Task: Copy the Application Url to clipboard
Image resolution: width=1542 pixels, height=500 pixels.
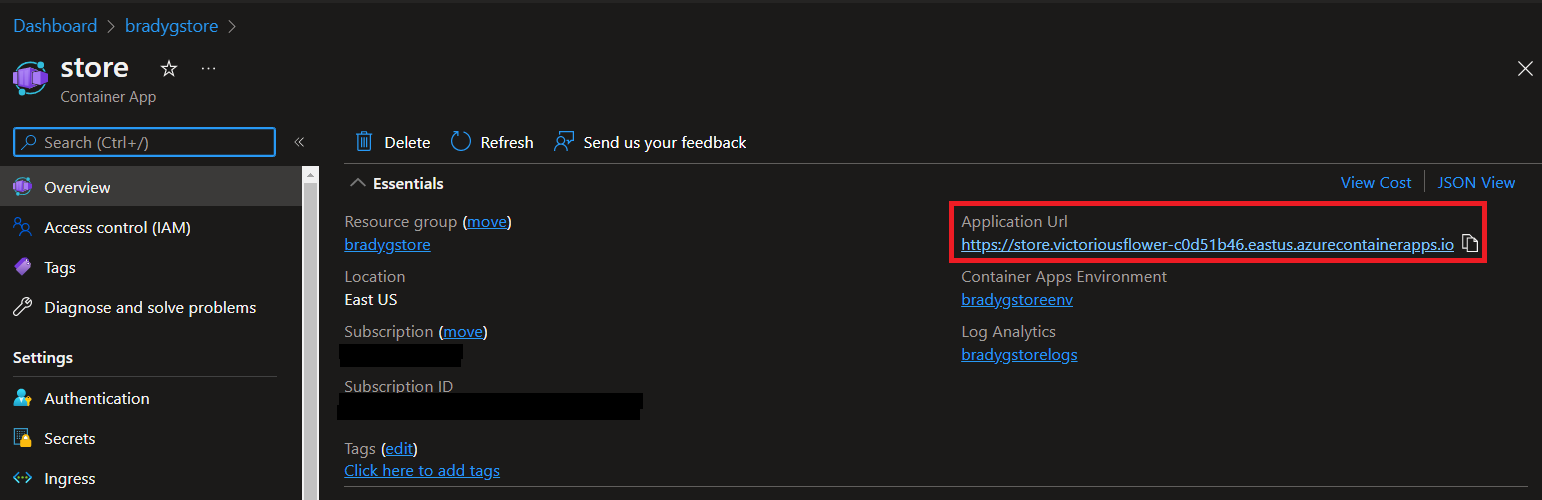Action: tap(1470, 244)
